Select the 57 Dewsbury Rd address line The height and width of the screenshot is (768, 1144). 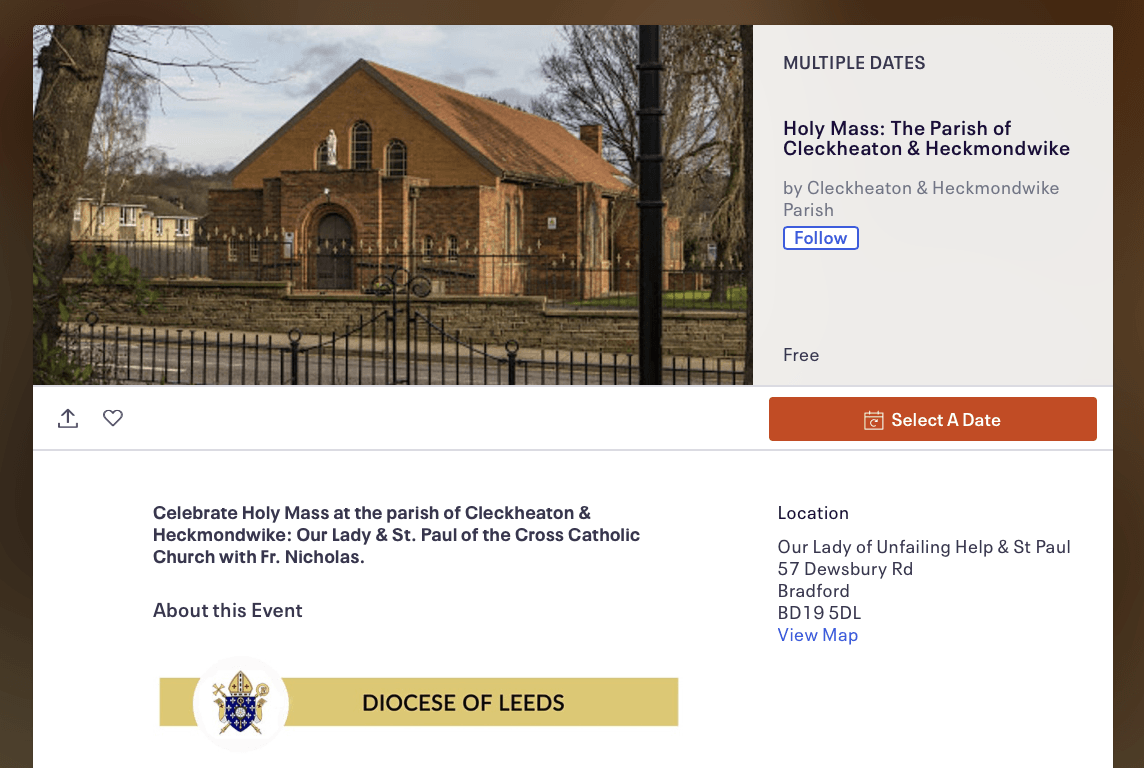(845, 569)
